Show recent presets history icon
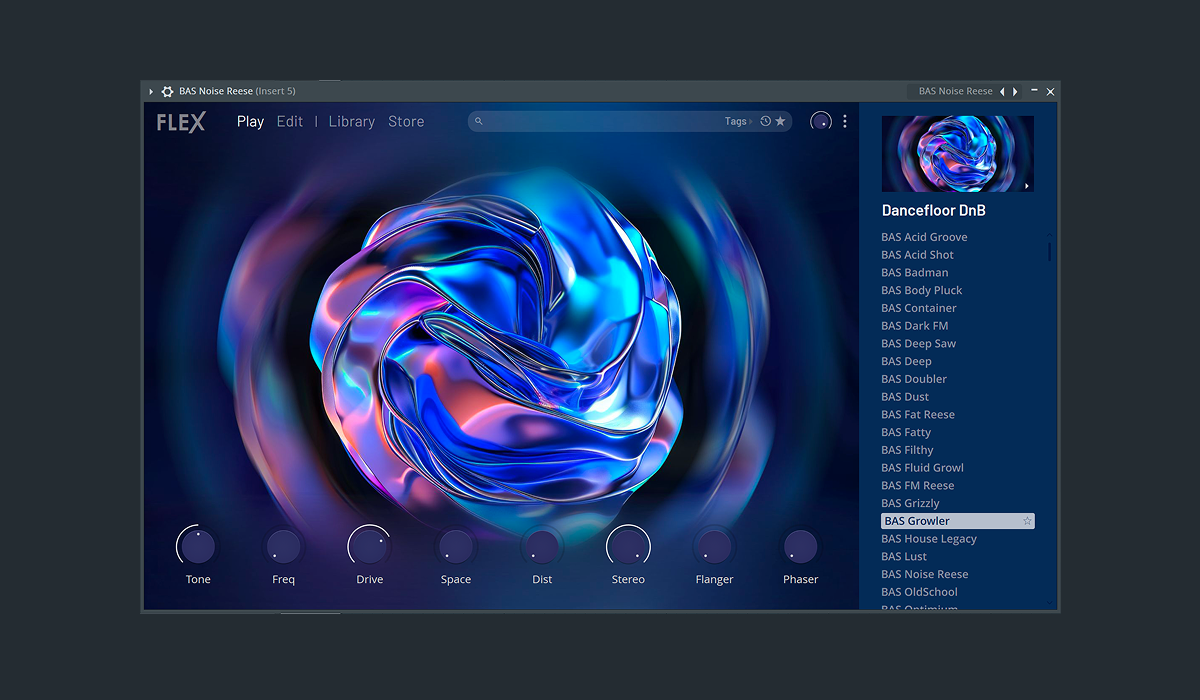1200x700 pixels. pyautogui.click(x=765, y=121)
